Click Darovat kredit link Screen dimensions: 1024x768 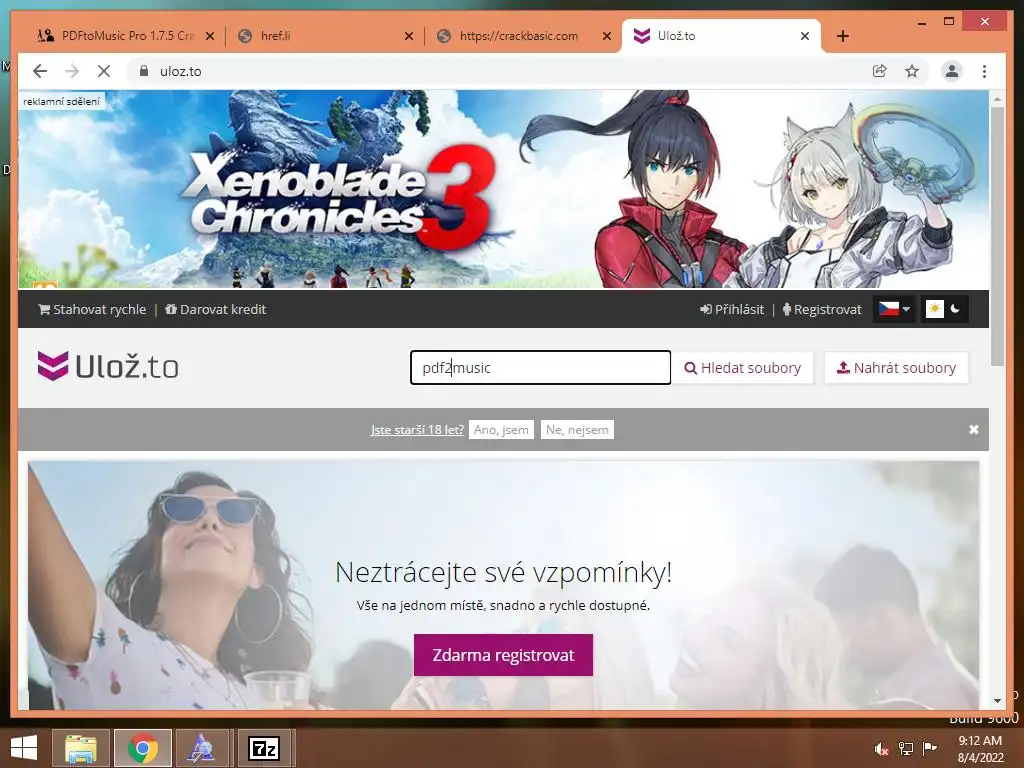[x=216, y=310]
